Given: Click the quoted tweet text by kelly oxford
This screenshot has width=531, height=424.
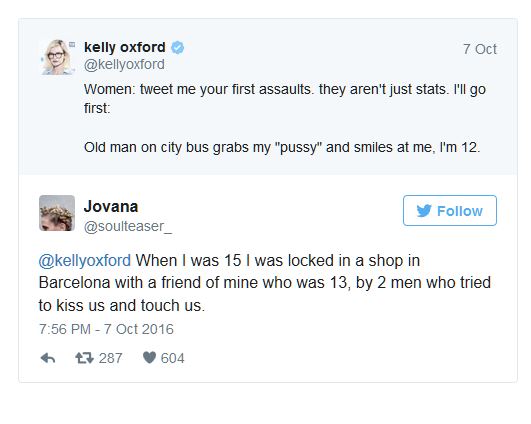Looking at the screenshot, I should [x=285, y=118].
